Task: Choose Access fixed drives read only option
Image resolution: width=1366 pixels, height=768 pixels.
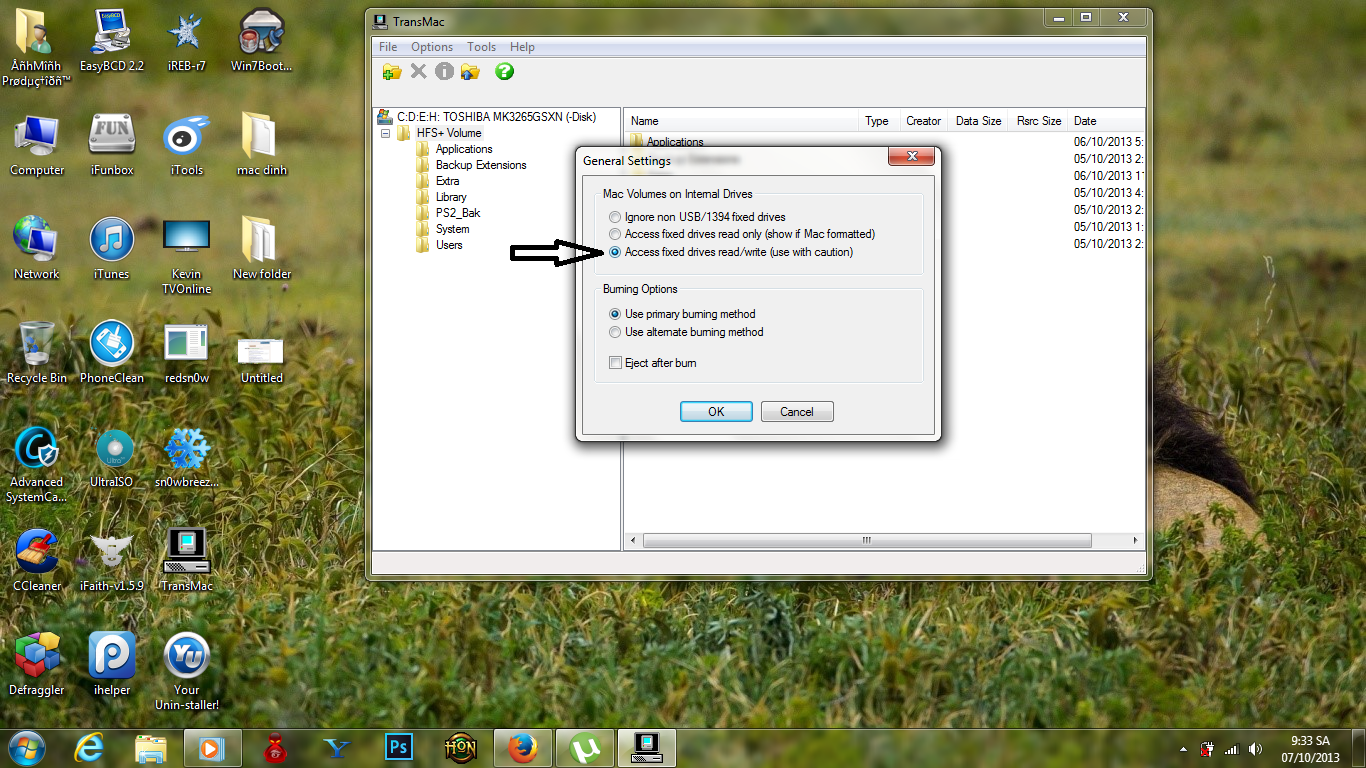Action: (x=615, y=234)
